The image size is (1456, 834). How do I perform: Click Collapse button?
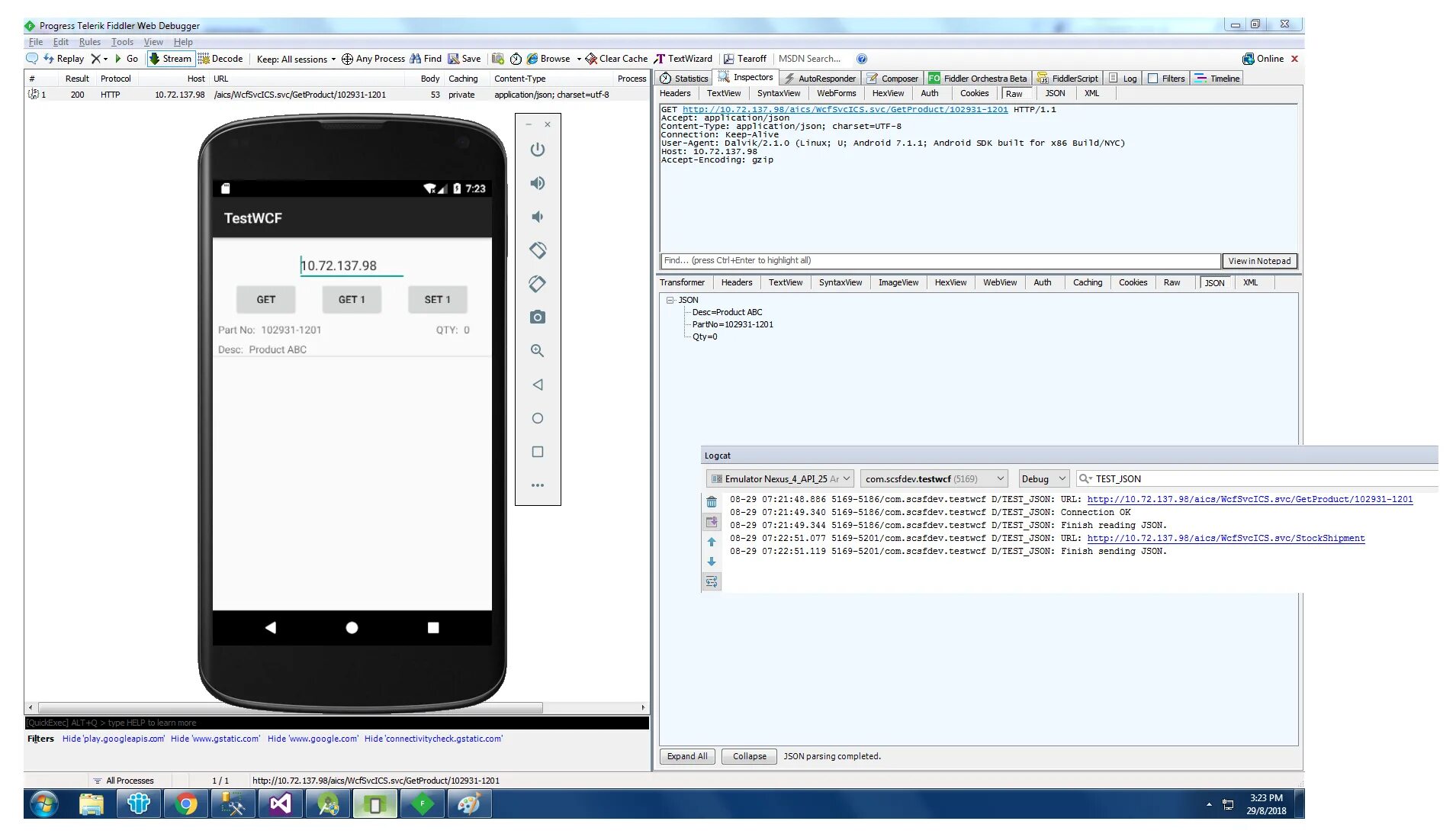750,757
